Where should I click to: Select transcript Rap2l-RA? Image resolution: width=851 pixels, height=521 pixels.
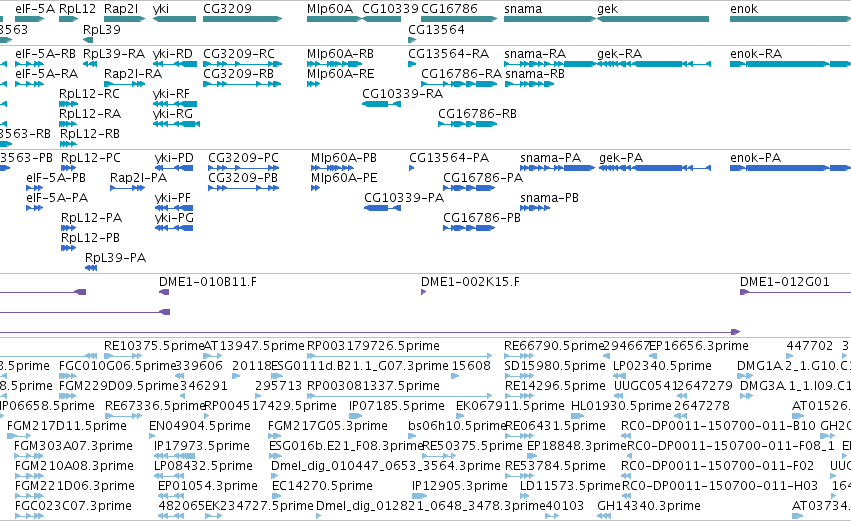[133, 74]
